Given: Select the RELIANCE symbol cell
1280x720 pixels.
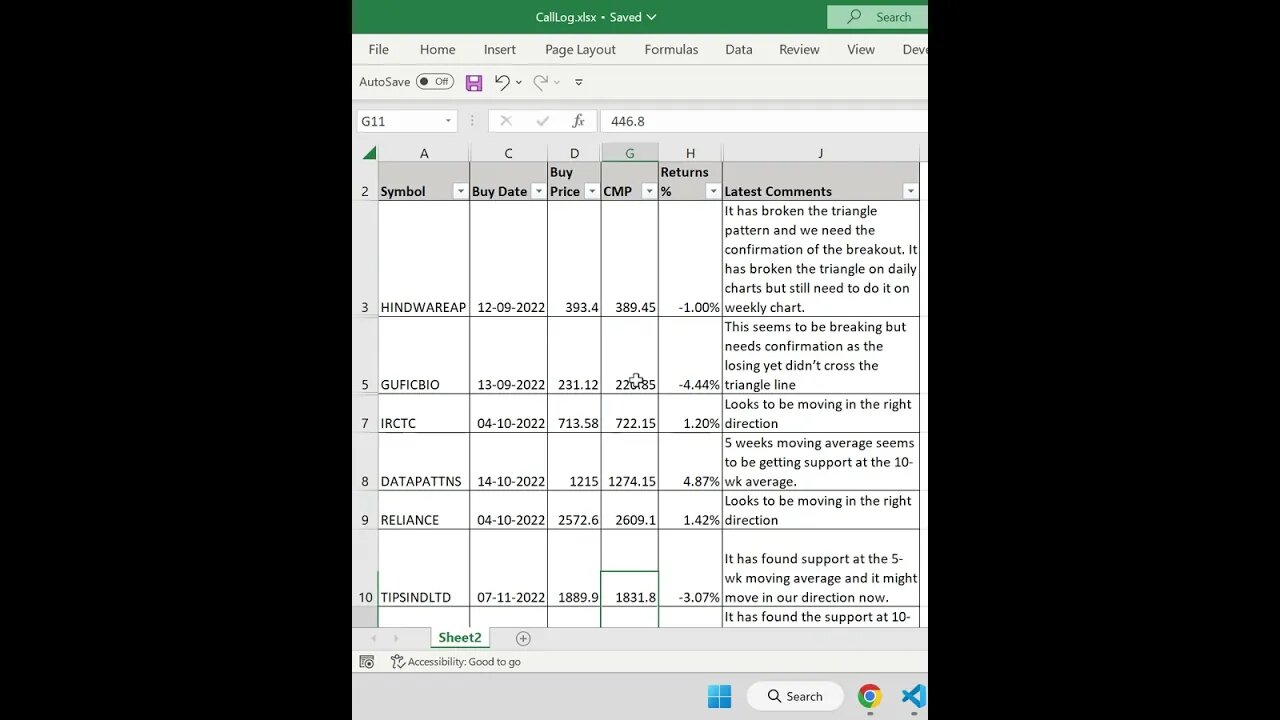Looking at the screenshot, I should point(424,510).
